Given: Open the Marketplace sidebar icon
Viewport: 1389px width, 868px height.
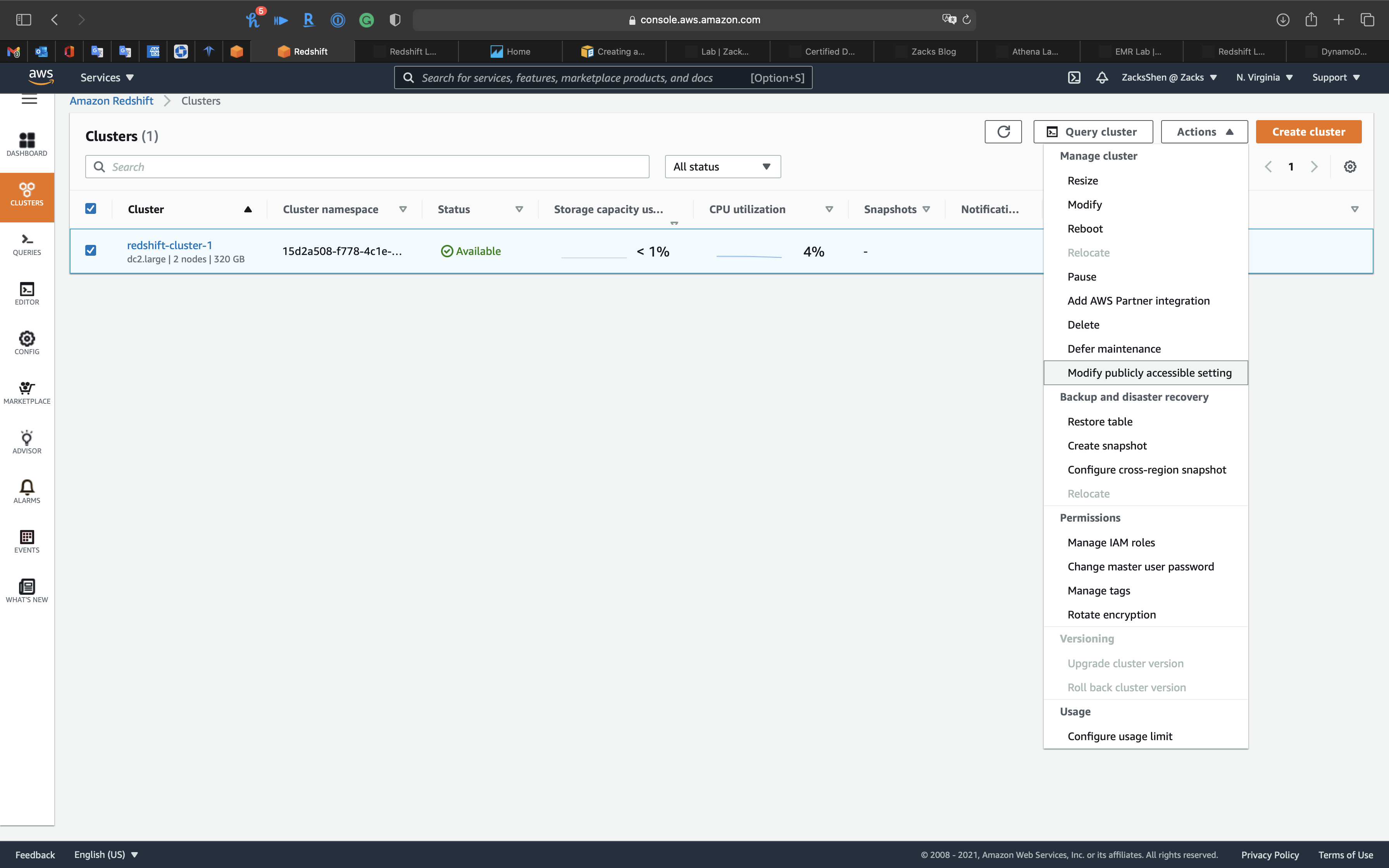Looking at the screenshot, I should (x=27, y=393).
